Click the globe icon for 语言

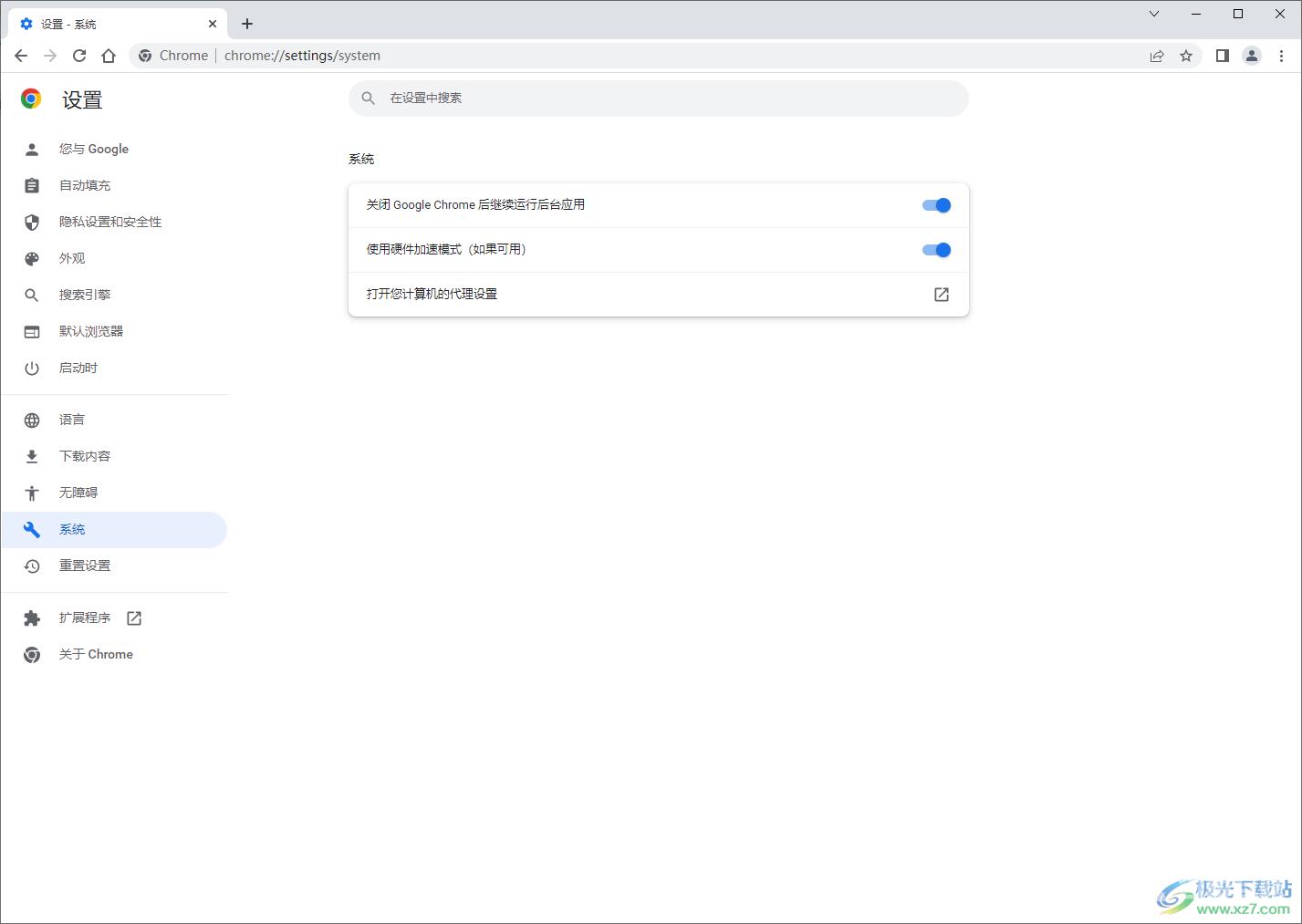coord(32,420)
